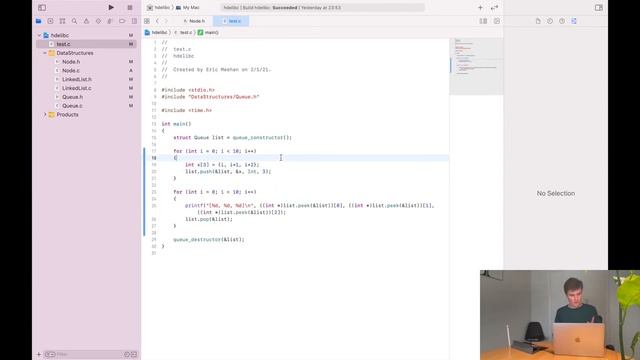The height and width of the screenshot is (360, 640).
Task: Switch to the Node.h editor tab
Action: tap(194, 21)
